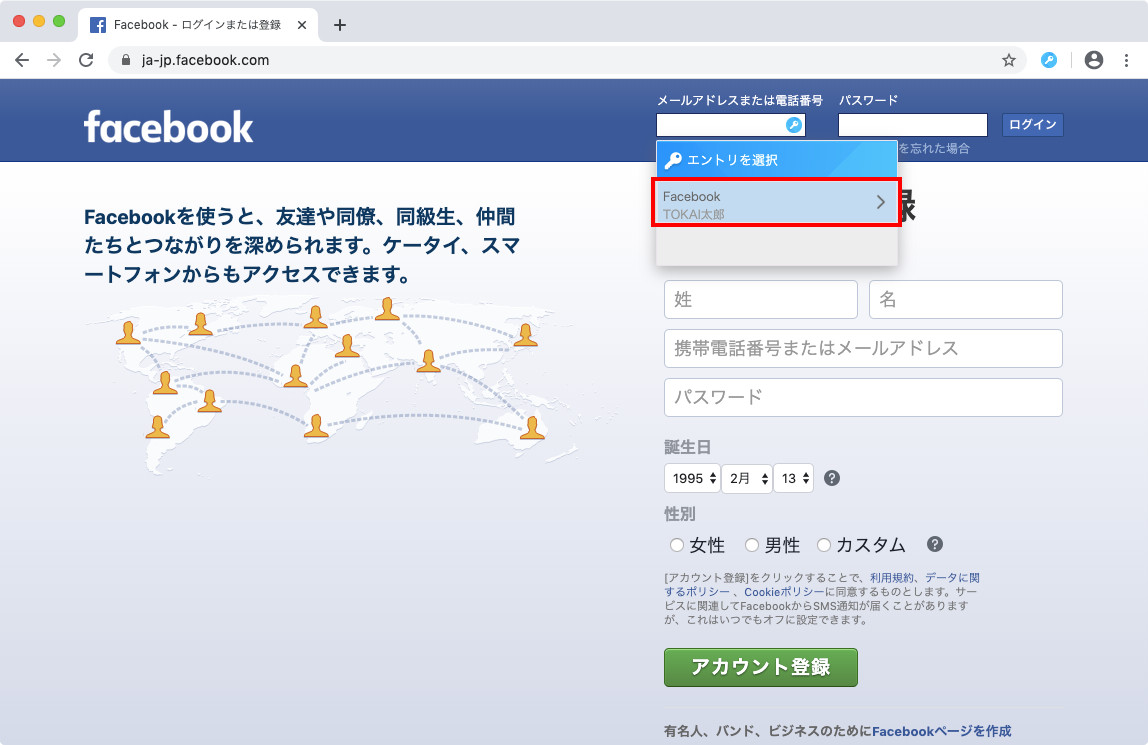Open the birth day dropdown showing 13
1148x745 pixels.
pyautogui.click(x=793, y=478)
